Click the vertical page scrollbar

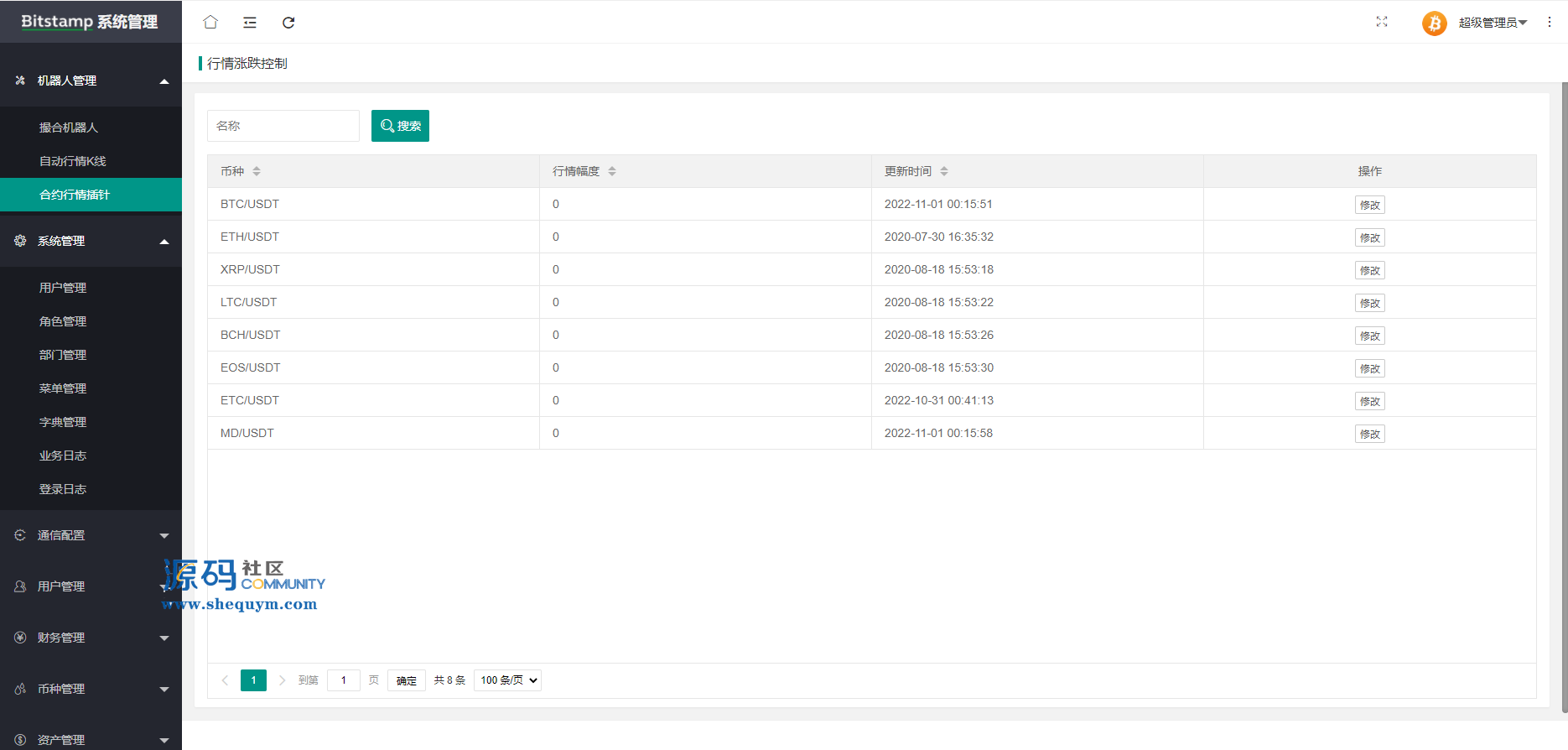[x=1565, y=397]
